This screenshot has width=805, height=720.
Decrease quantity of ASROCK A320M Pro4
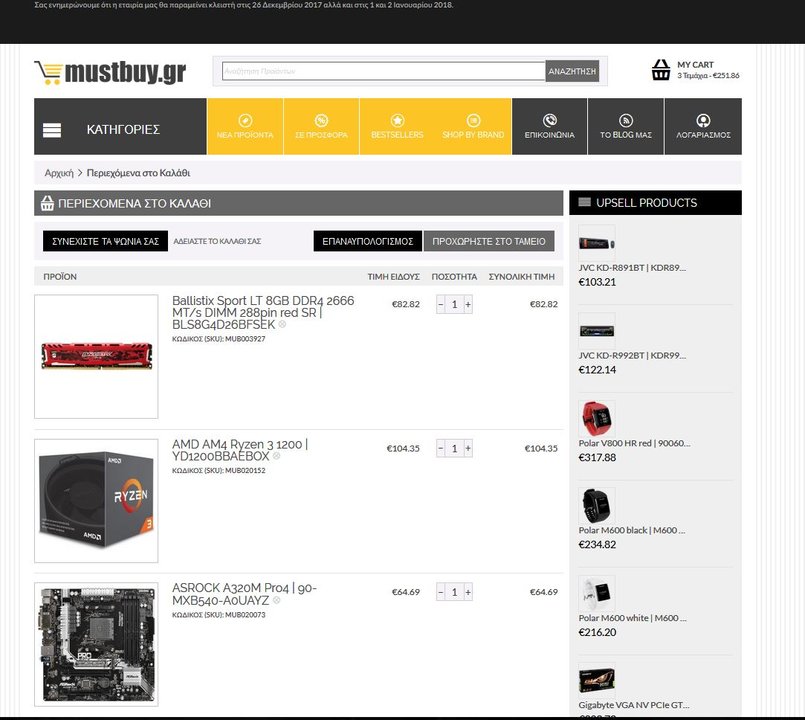pos(440,592)
